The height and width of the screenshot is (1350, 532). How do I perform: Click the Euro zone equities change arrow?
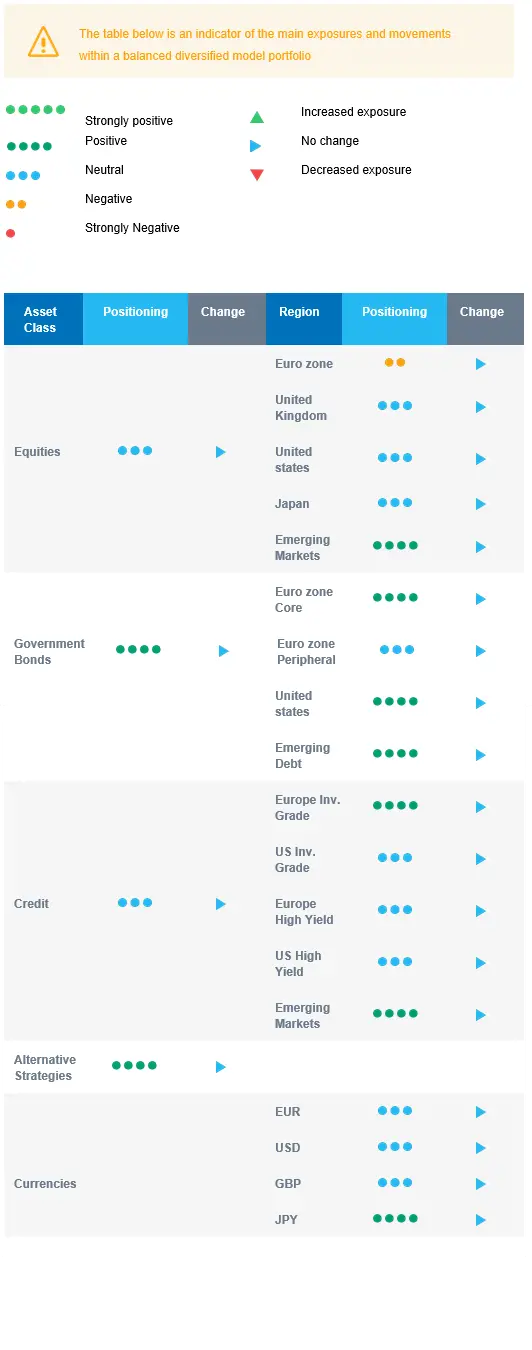tap(481, 364)
